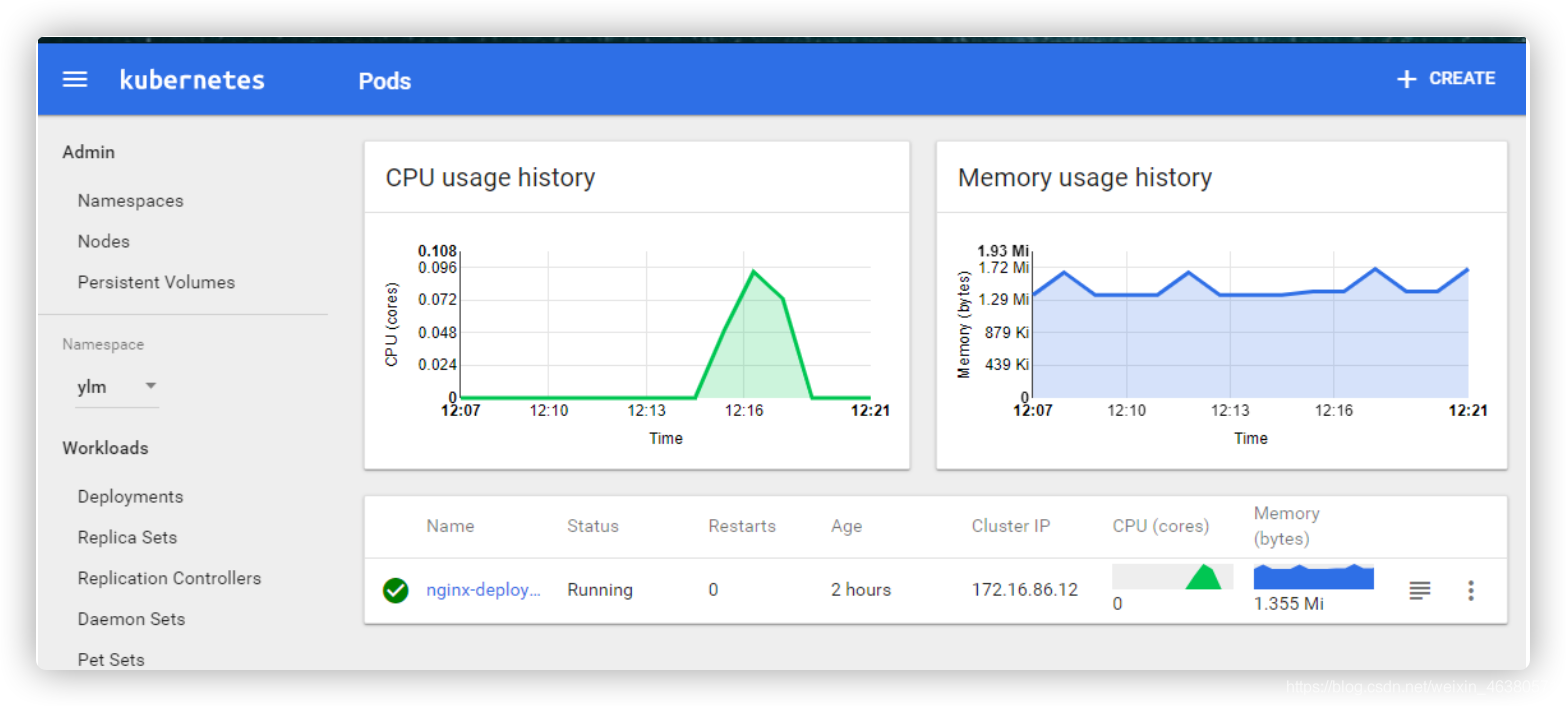Open the hamburger navigation menu

click(75, 80)
